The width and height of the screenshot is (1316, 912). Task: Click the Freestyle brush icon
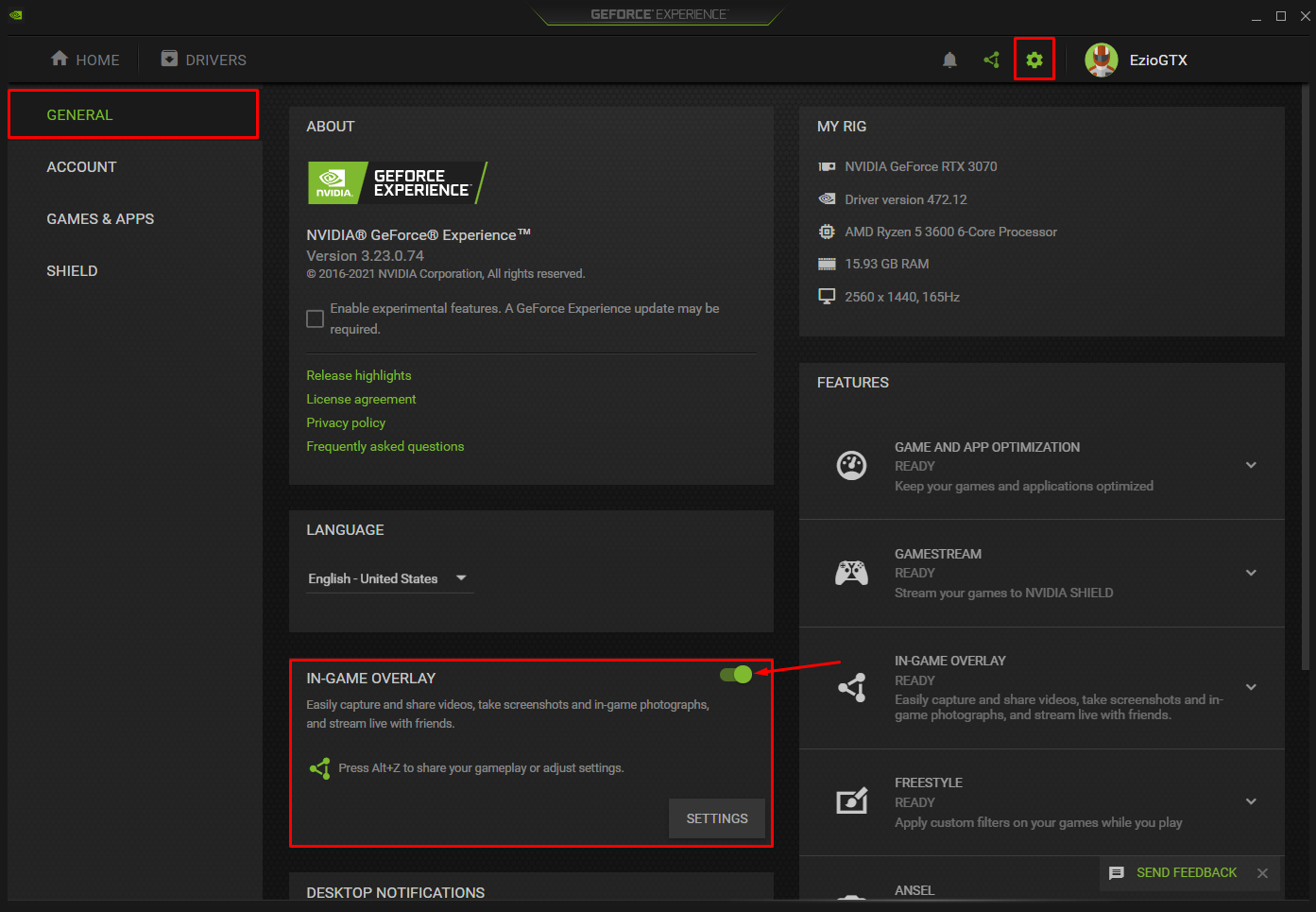tap(851, 801)
